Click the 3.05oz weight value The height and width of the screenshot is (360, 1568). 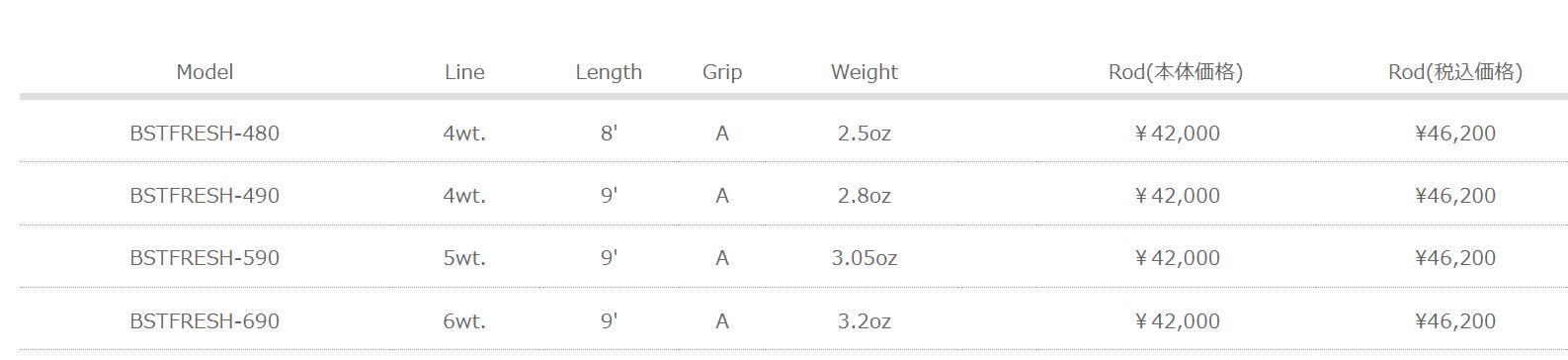click(x=865, y=258)
